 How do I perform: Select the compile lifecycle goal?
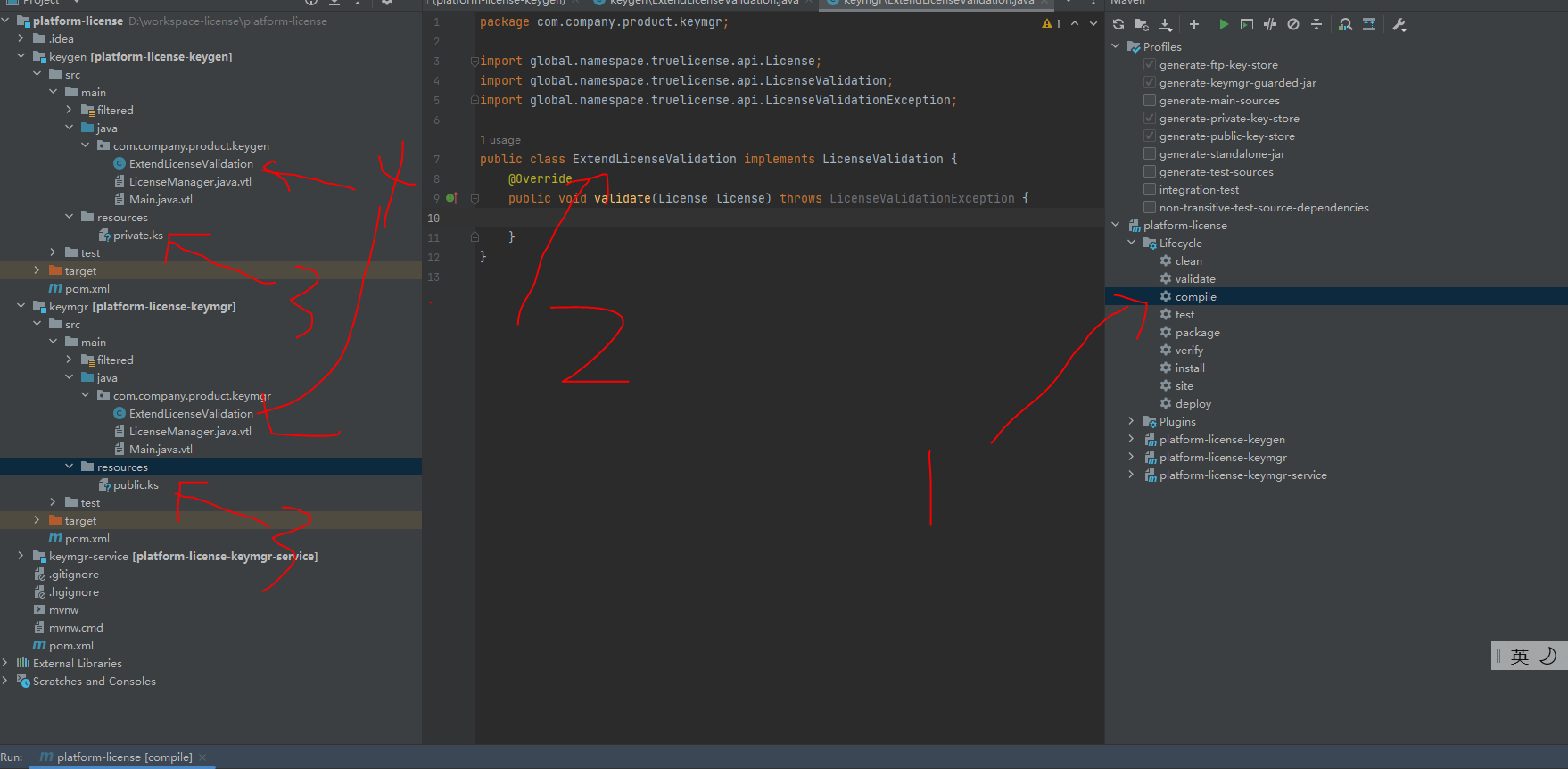pyautogui.click(x=1195, y=296)
